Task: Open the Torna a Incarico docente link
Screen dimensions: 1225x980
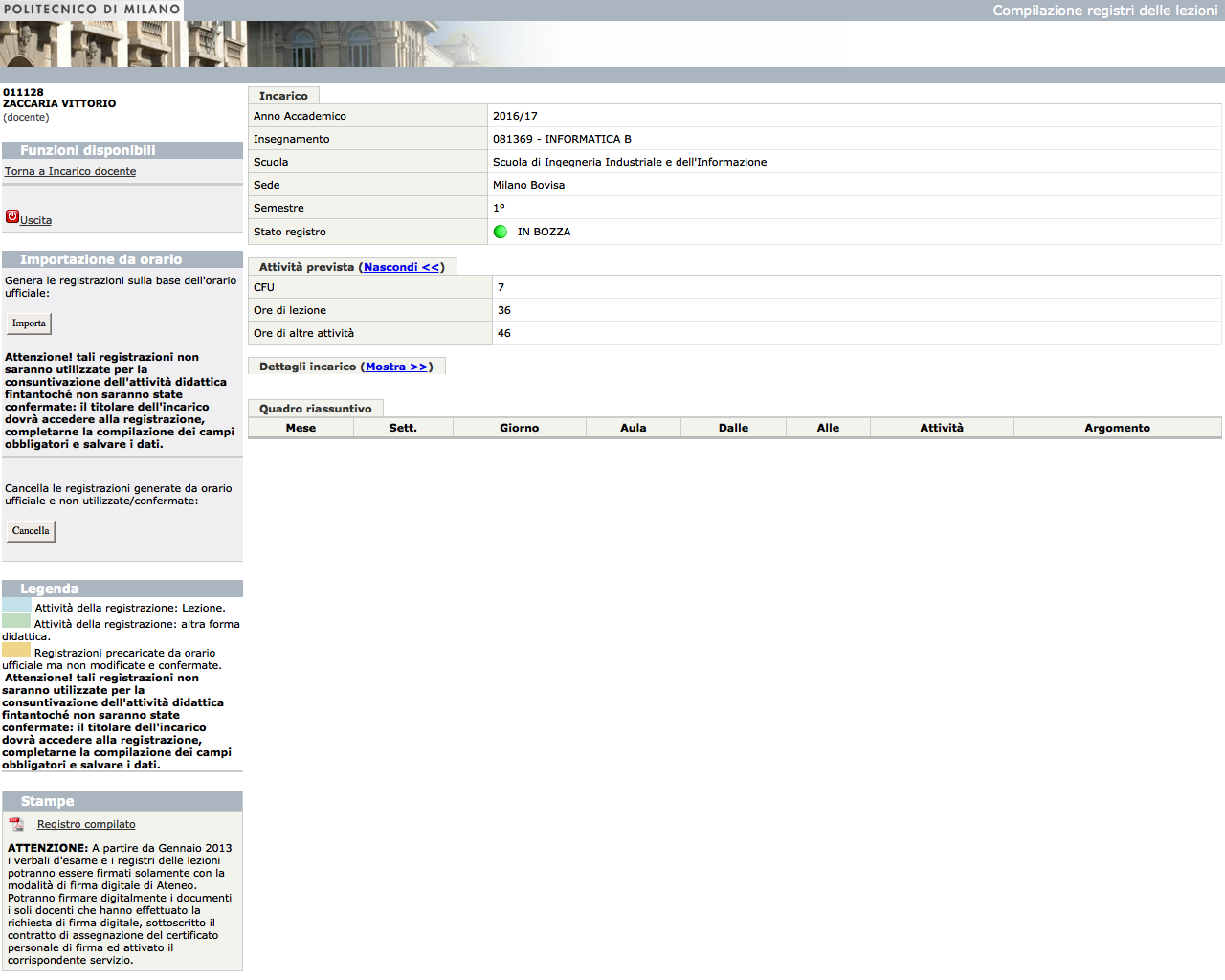Action: (x=70, y=170)
